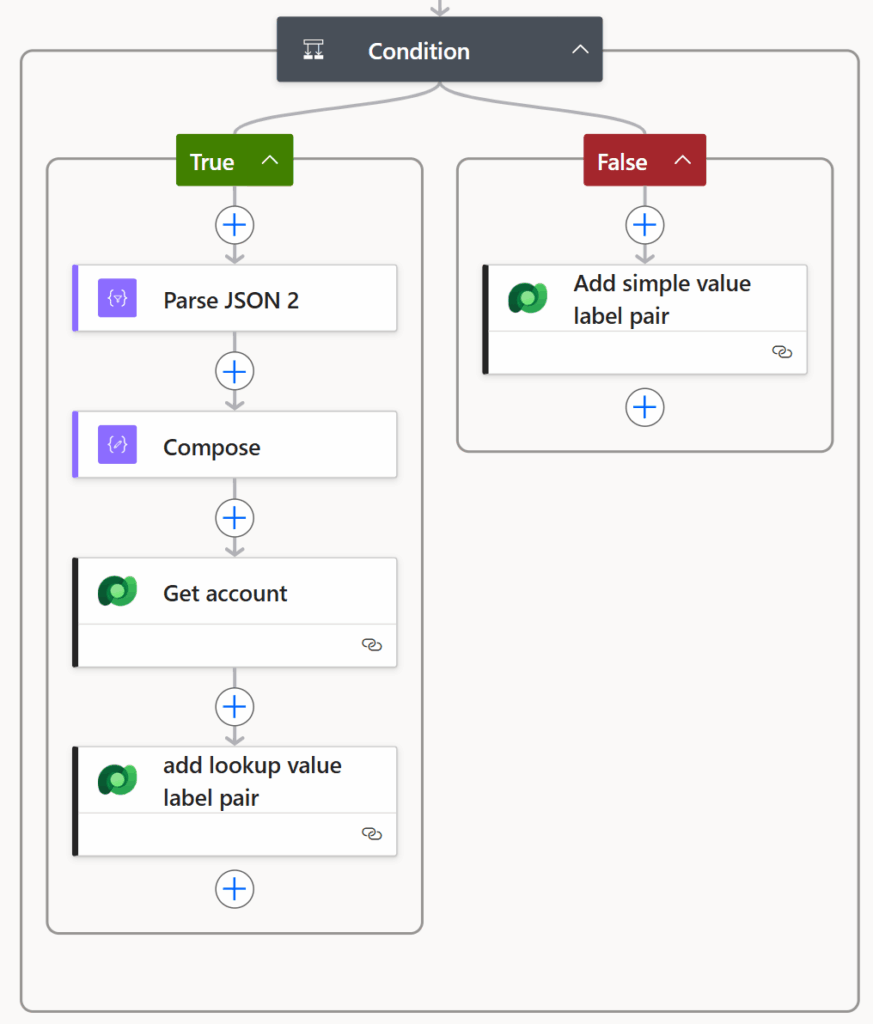Click the Condition control icon

tap(313, 50)
